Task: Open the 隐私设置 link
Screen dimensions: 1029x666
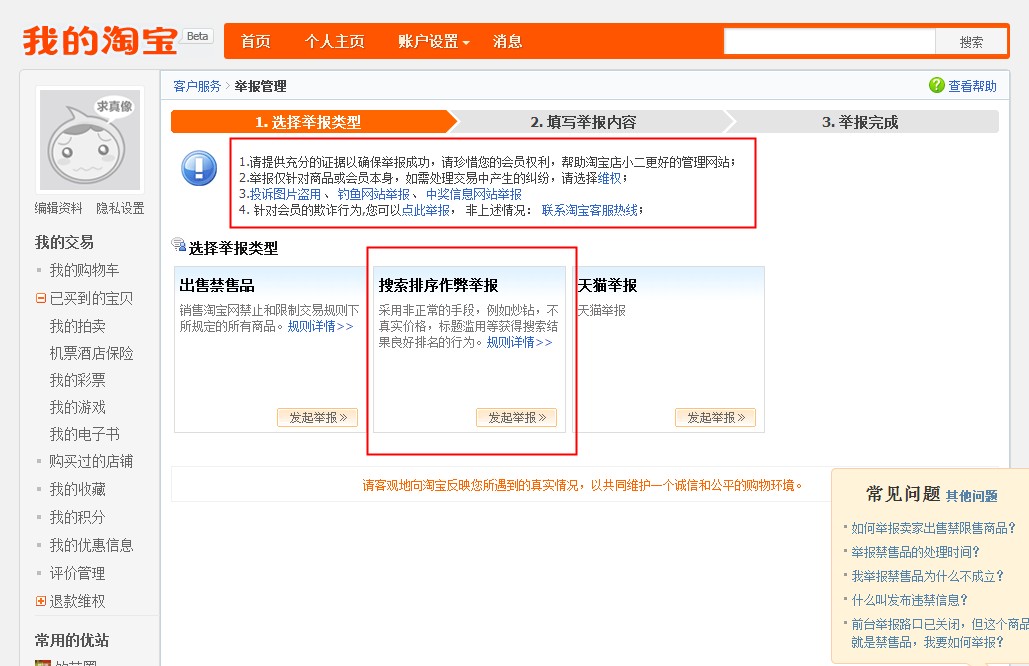Action: (x=120, y=208)
